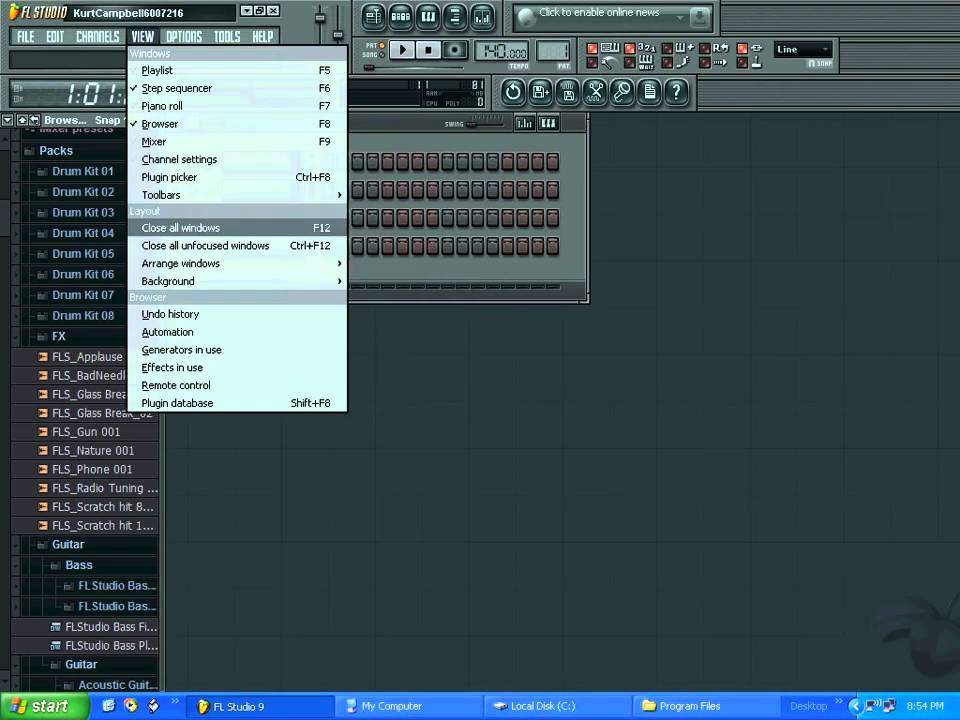Expand Arrange windows submenu

238,263
